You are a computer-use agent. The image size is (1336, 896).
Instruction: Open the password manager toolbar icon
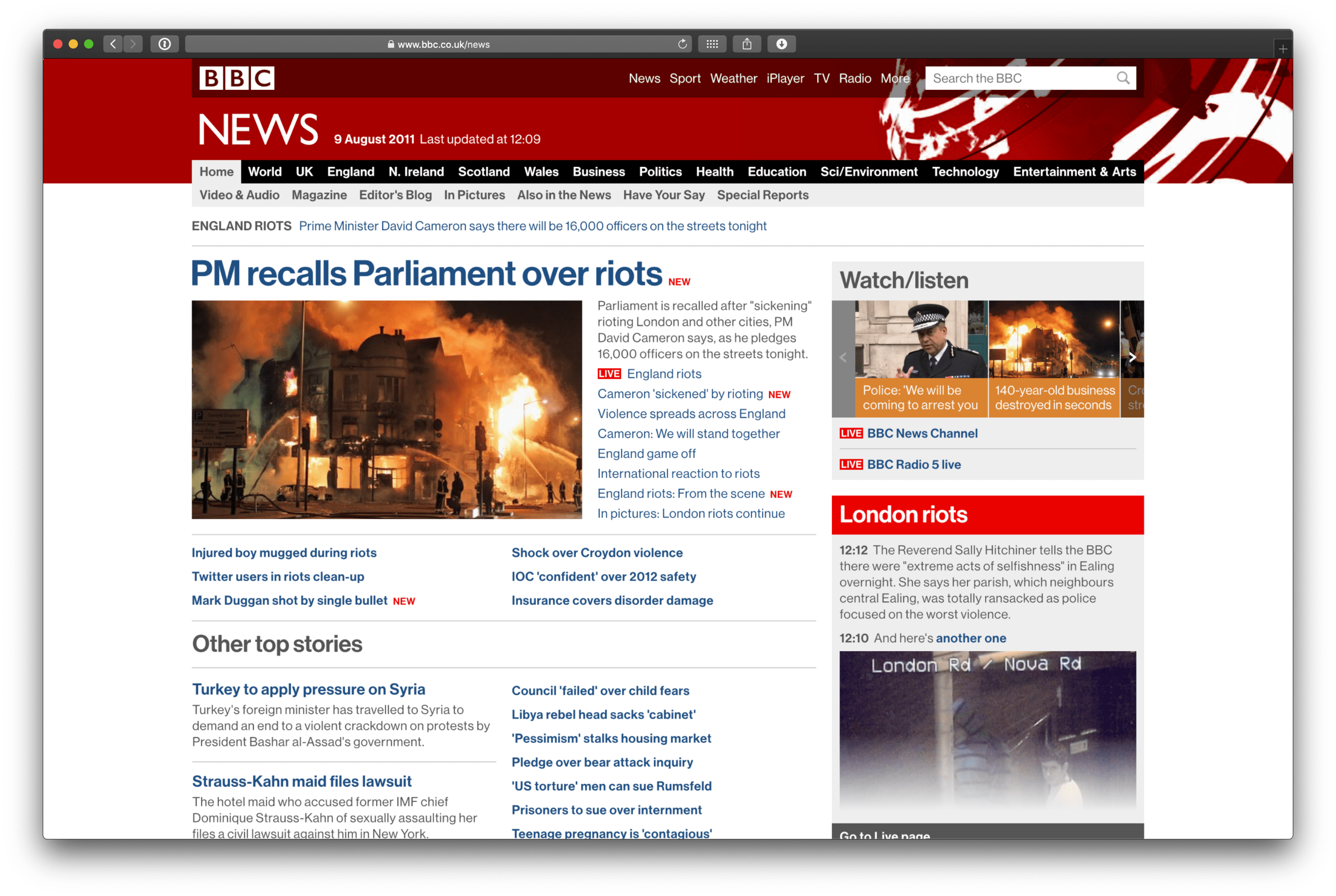click(x=165, y=44)
